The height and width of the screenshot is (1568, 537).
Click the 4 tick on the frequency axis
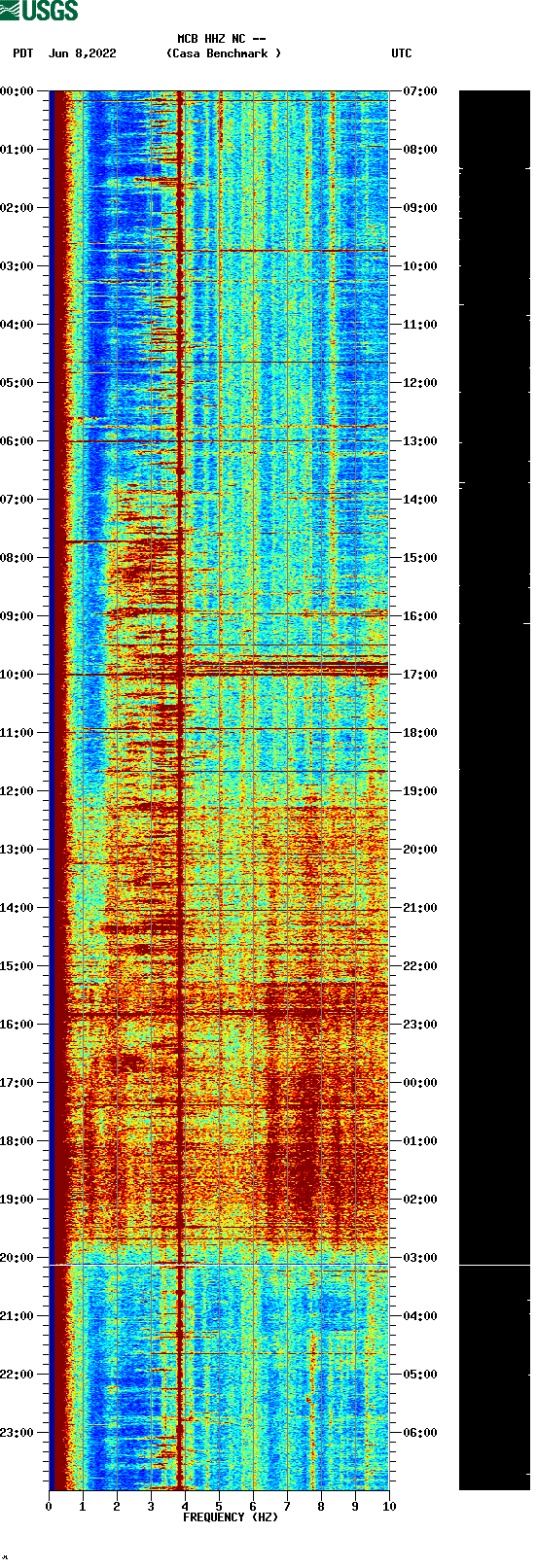coord(185,1506)
